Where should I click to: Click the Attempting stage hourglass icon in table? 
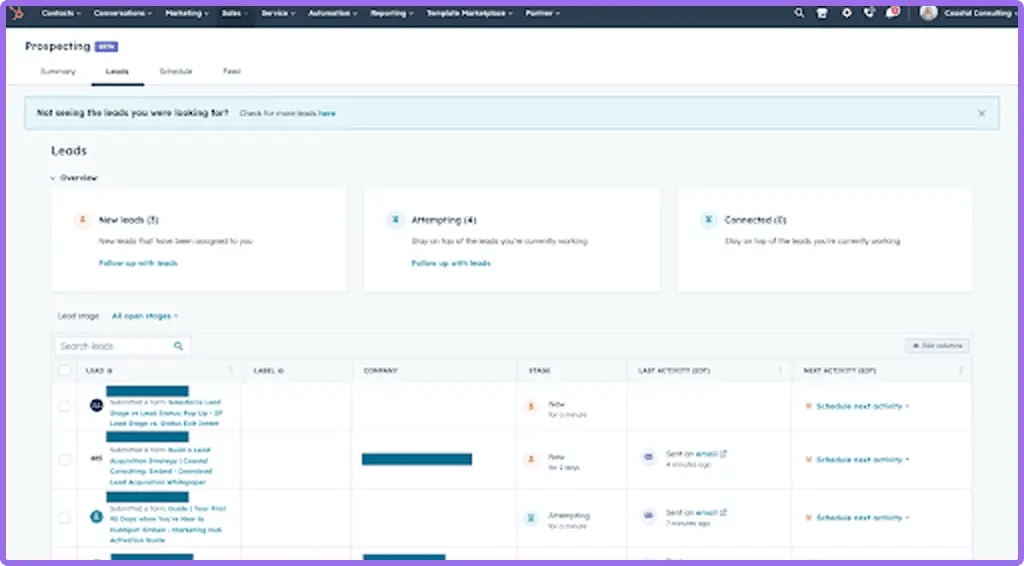pos(532,518)
